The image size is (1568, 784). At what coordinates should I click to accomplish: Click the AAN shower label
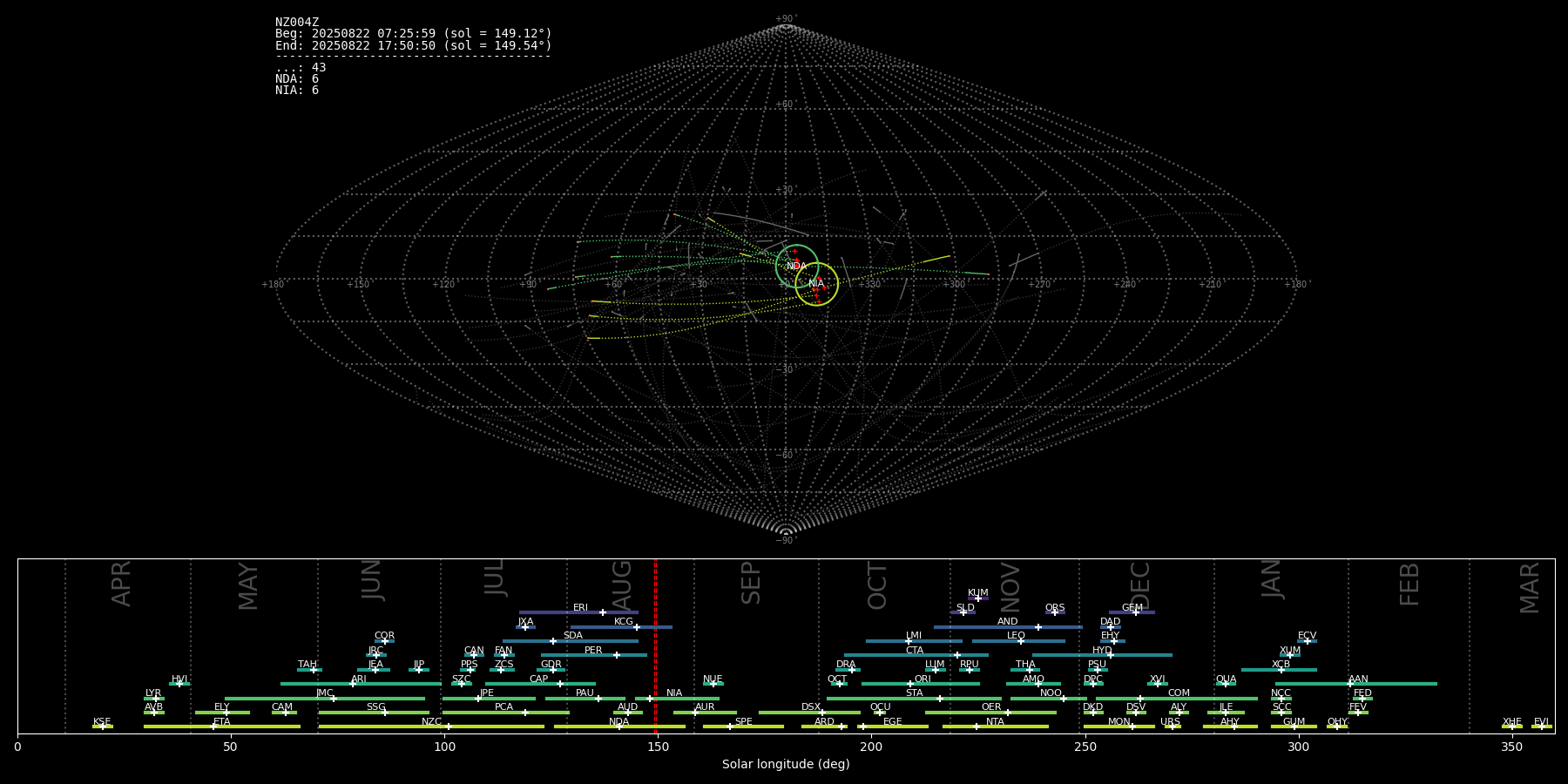coord(1358,679)
